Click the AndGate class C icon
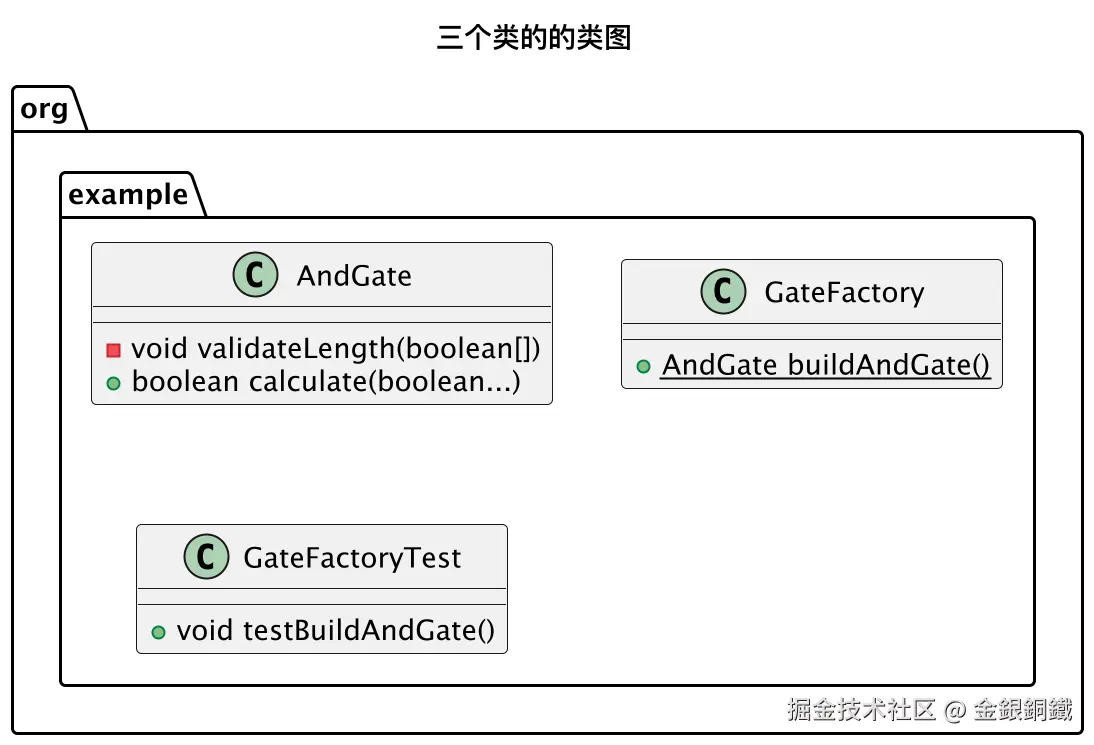 click(x=255, y=275)
